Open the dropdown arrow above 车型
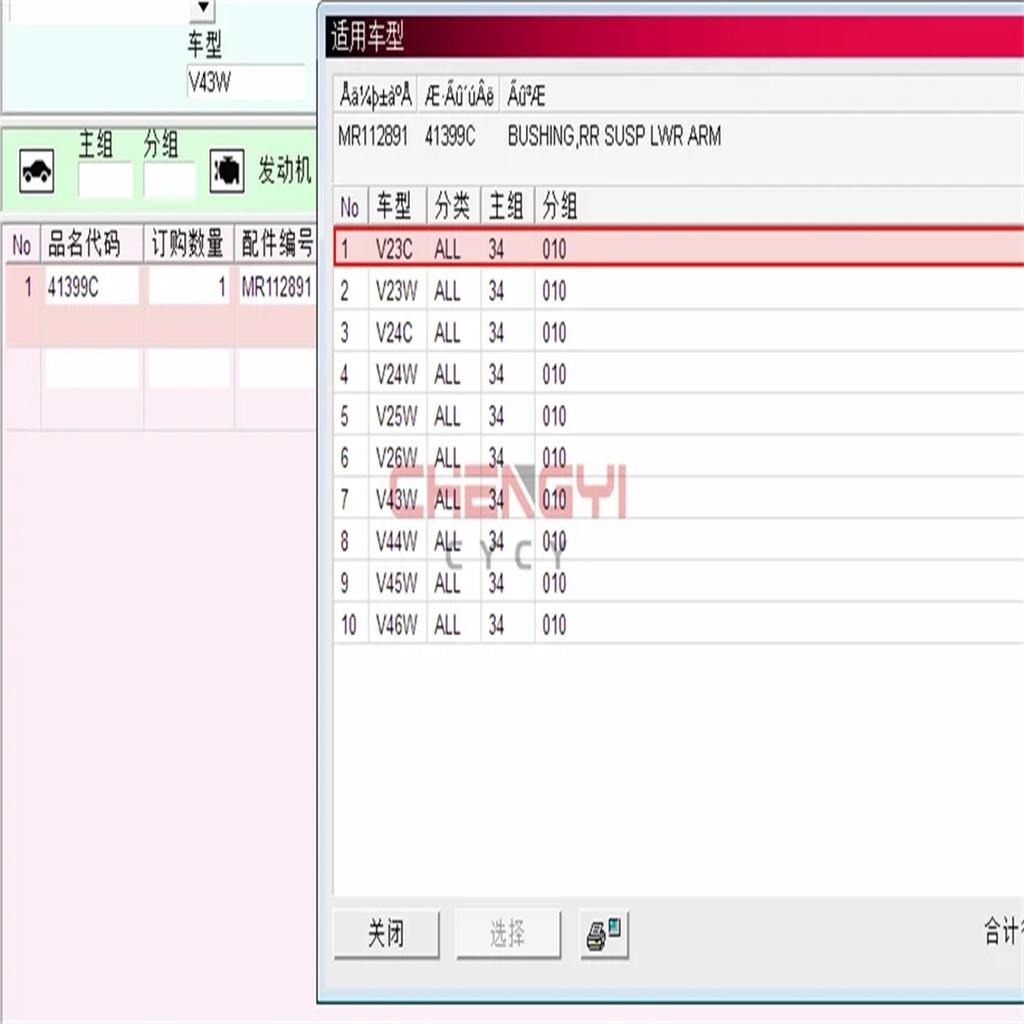The width and height of the screenshot is (1024, 1024). [x=202, y=9]
